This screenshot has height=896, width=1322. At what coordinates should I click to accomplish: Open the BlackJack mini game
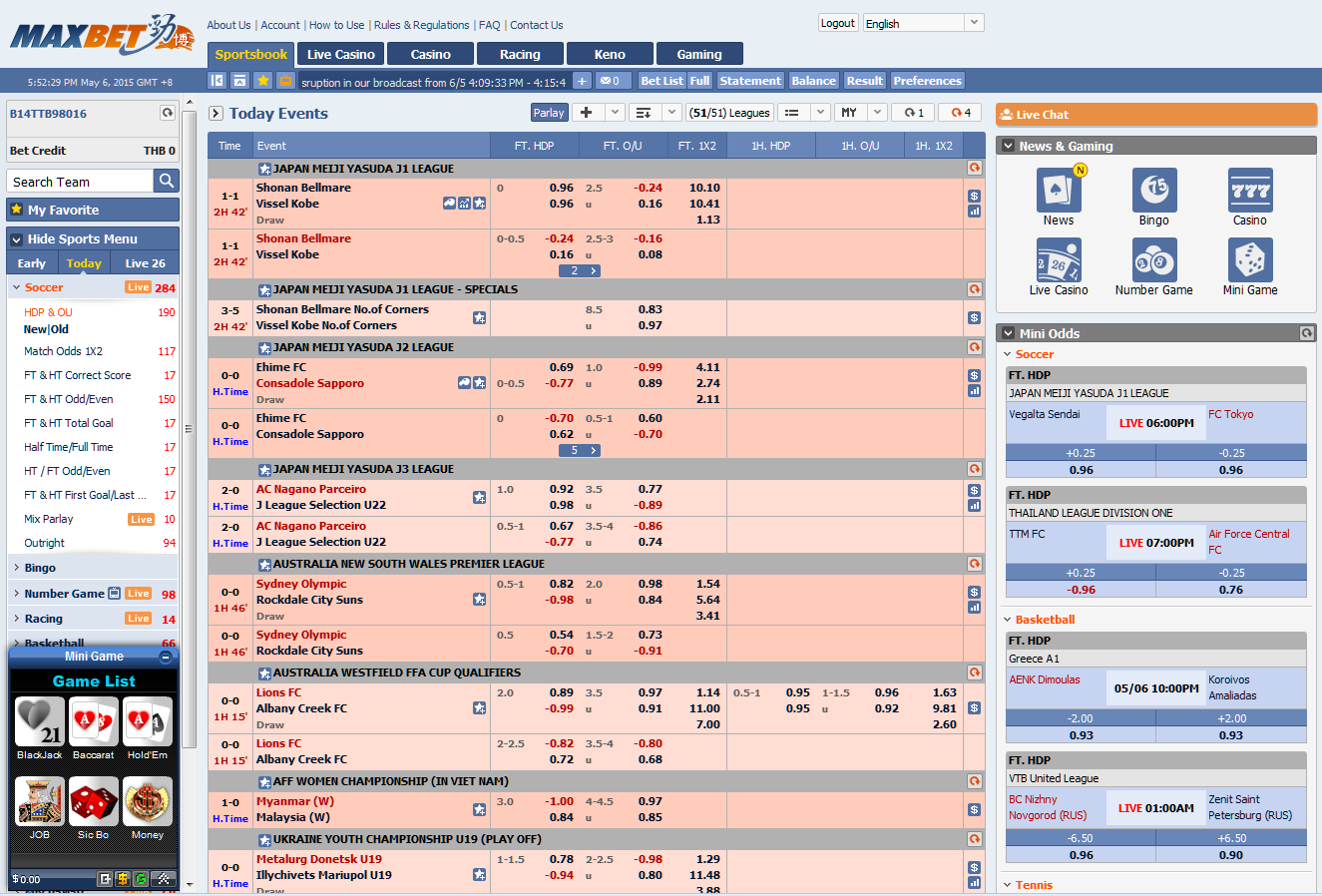click(x=40, y=727)
